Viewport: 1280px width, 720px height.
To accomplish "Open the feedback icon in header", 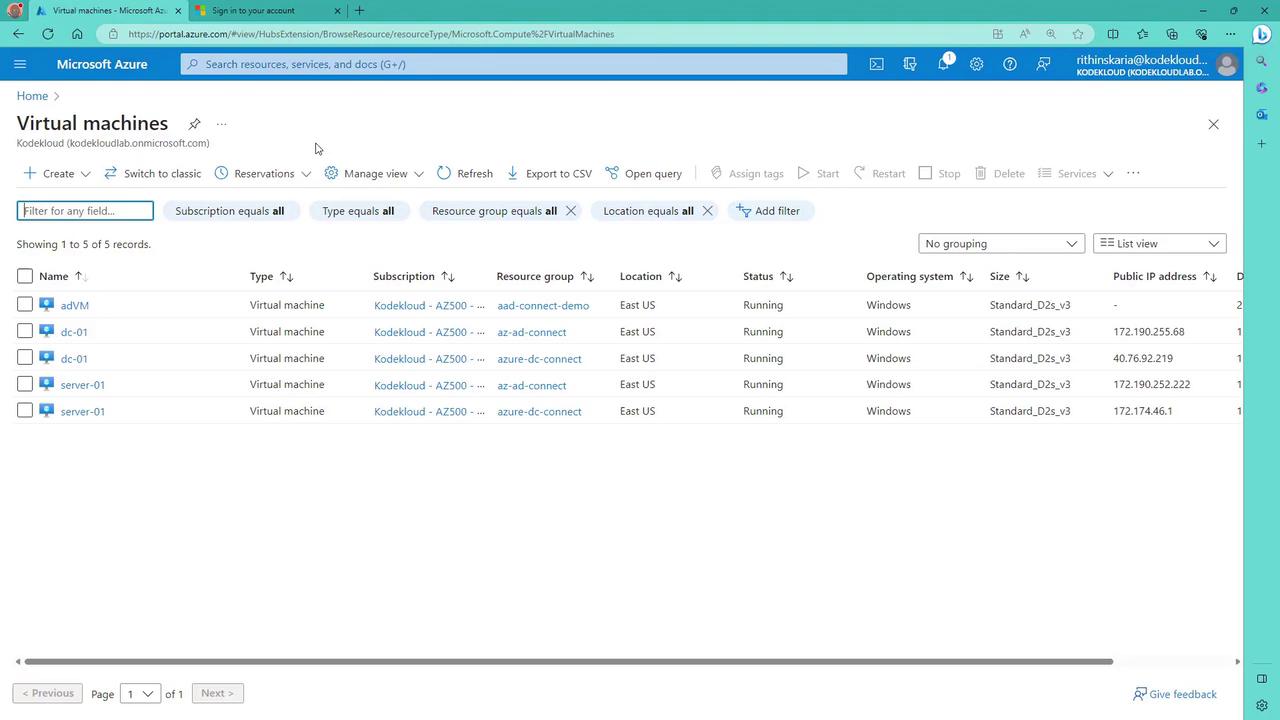I will coord(1043,64).
